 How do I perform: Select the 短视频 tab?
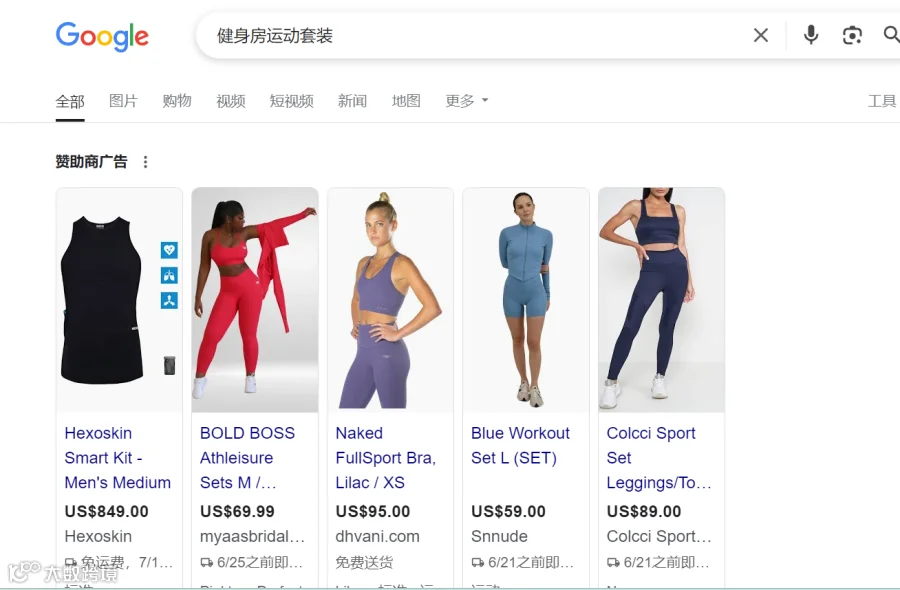[292, 100]
